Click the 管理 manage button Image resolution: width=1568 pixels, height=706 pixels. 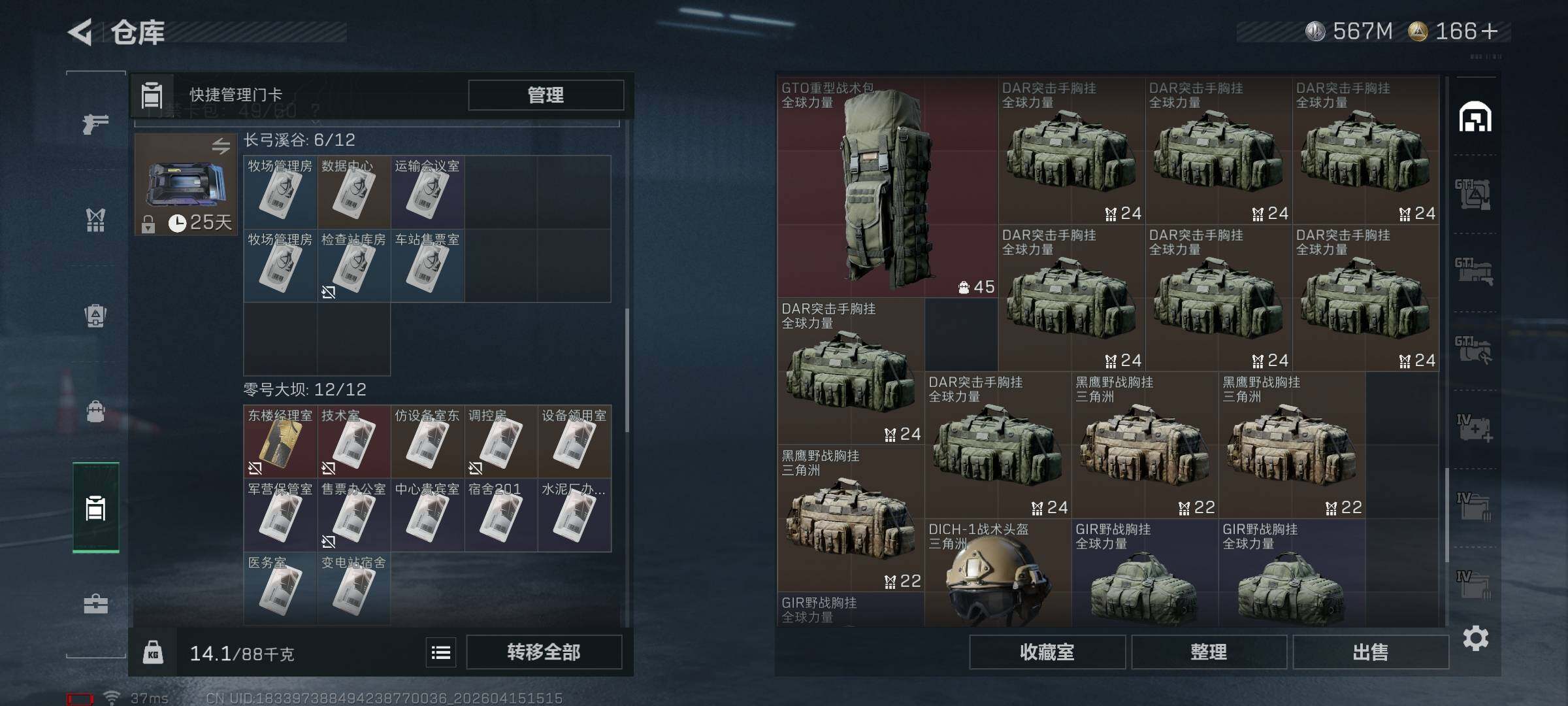(x=546, y=95)
